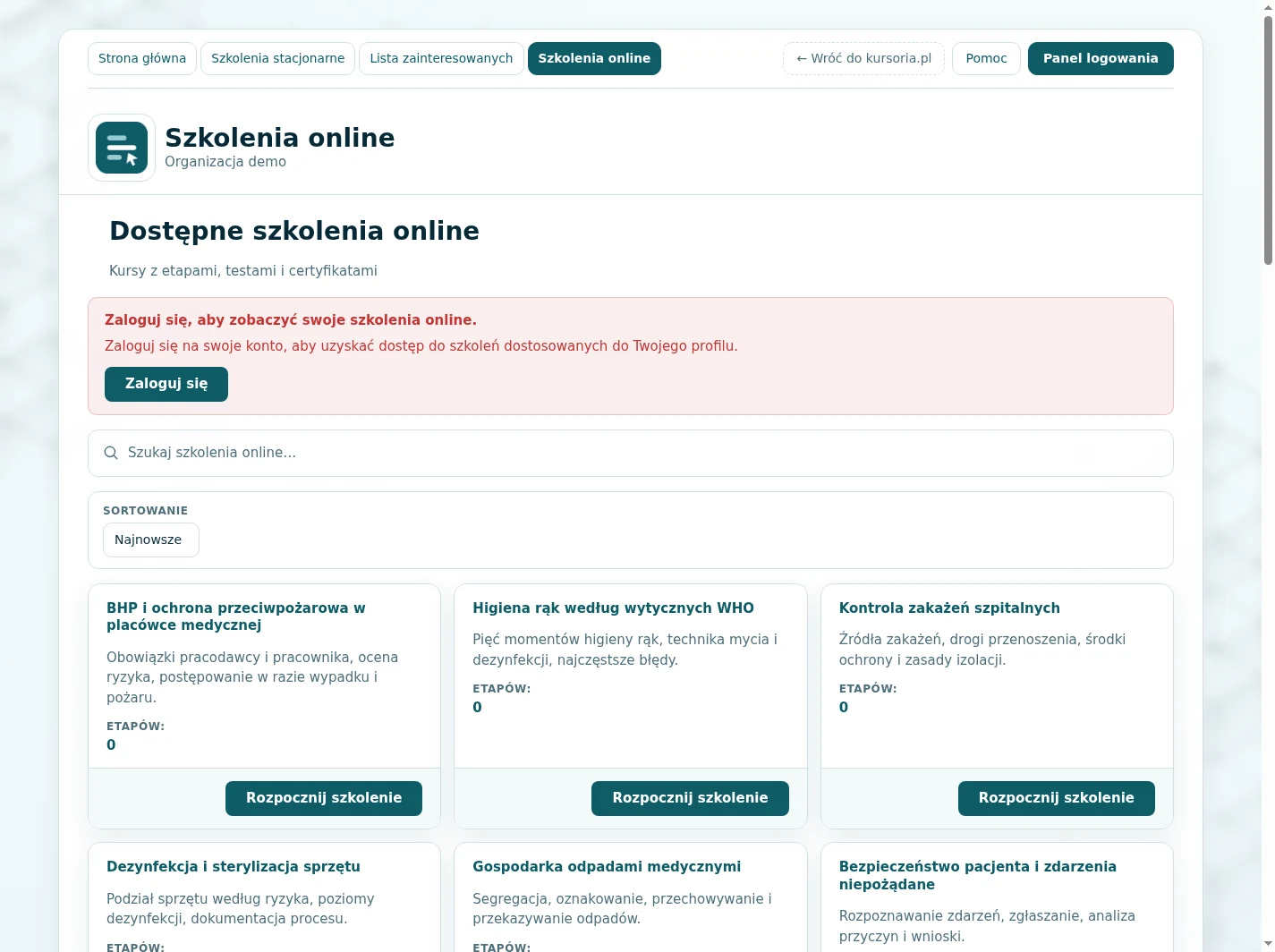The image size is (1275, 952).
Task: Open Lista zainteresowanych tab
Action: (441, 58)
